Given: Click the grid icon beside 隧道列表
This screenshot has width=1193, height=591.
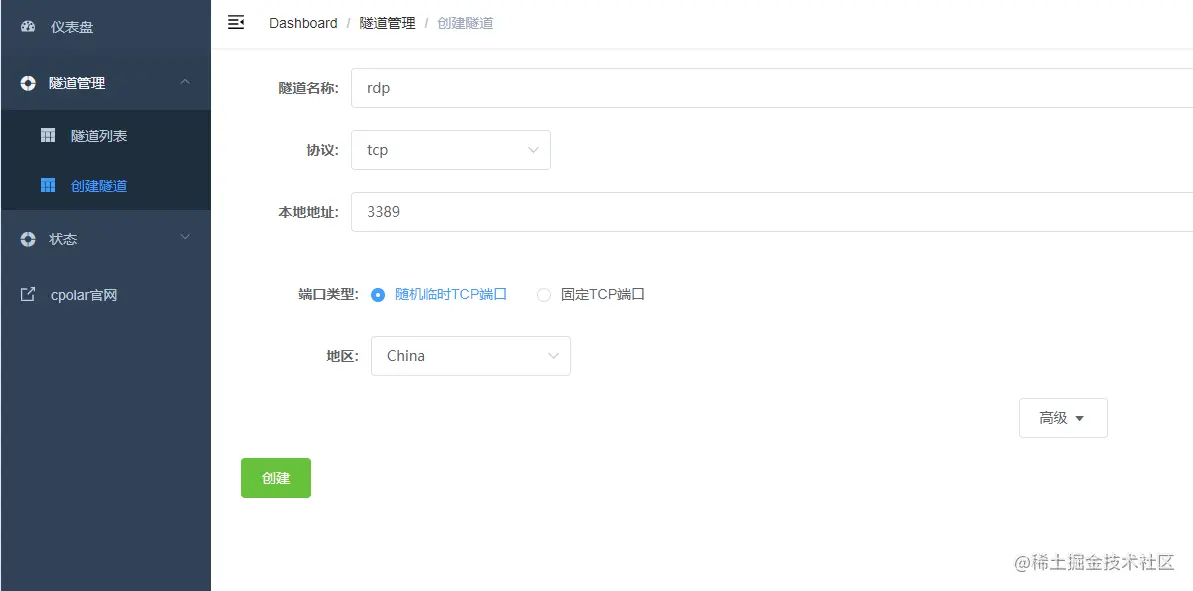Looking at the screenshot, I should [x=48, y=135].
